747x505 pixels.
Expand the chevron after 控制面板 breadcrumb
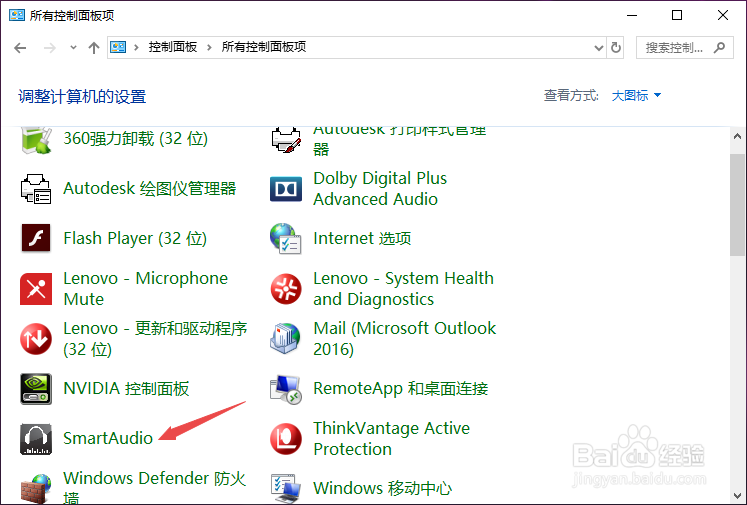(x=209, y=47)
